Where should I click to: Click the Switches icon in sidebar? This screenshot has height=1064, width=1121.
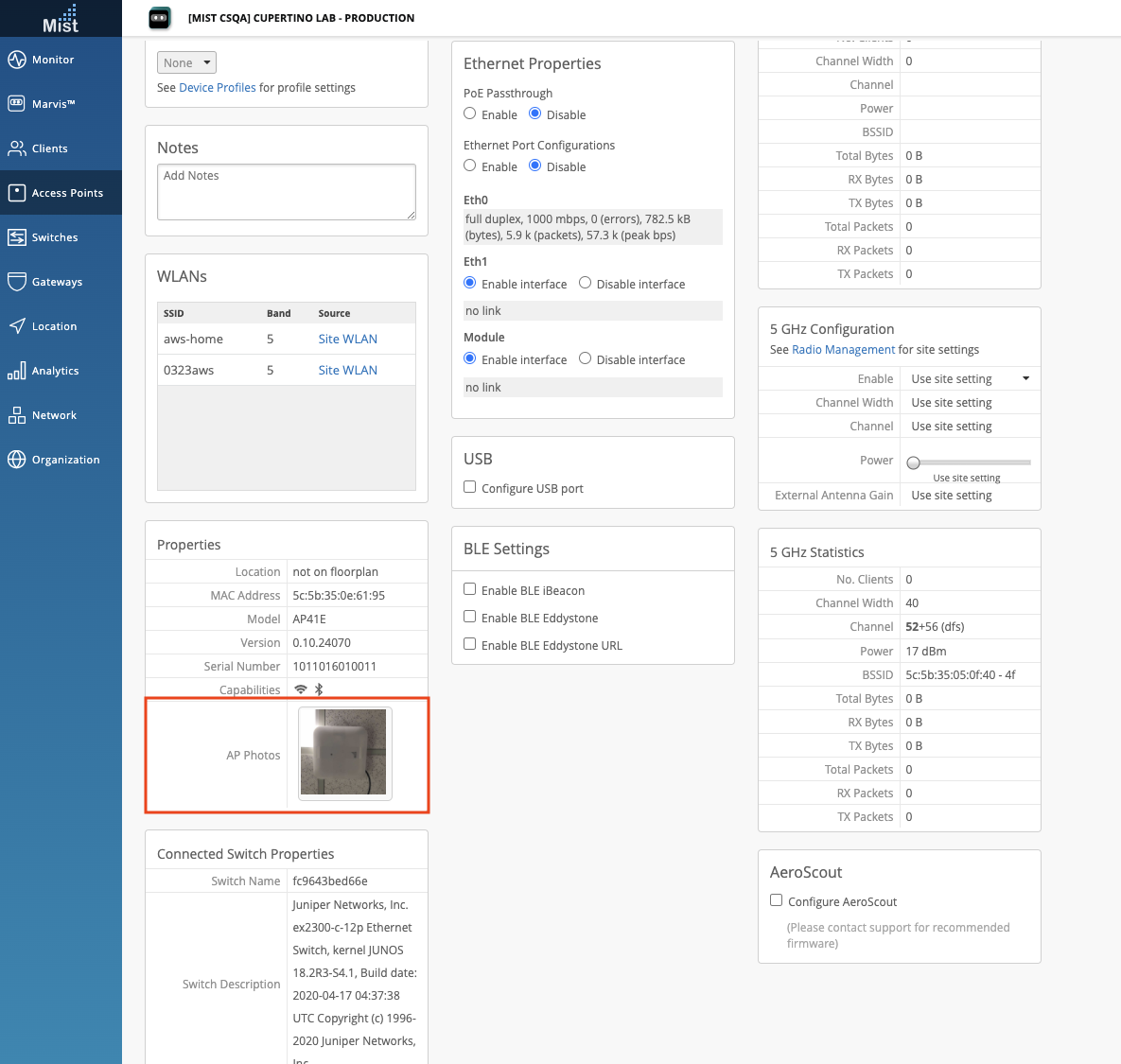click(17, 237)
